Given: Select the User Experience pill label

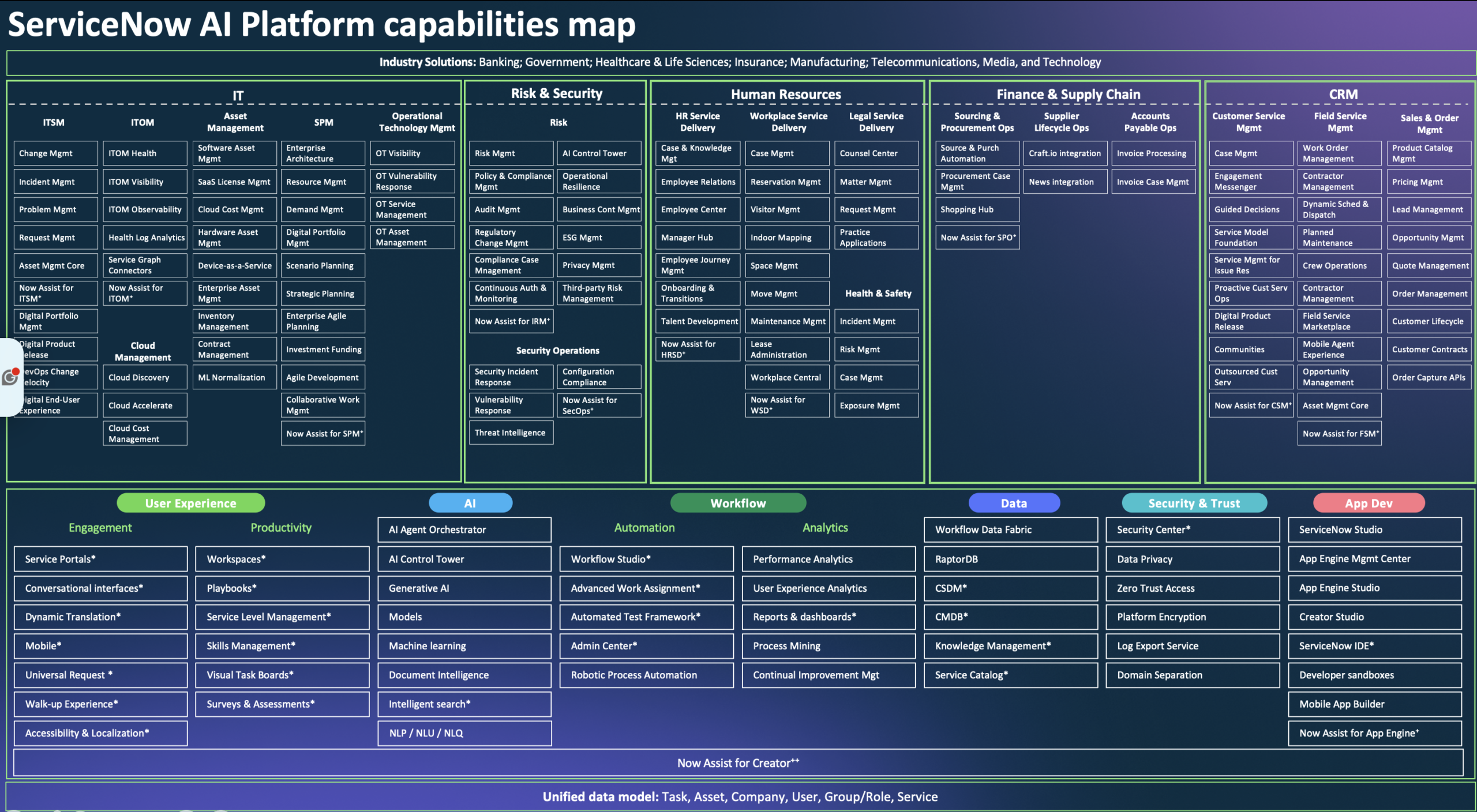Looking at the screenshot, I should tap(190, 503).
